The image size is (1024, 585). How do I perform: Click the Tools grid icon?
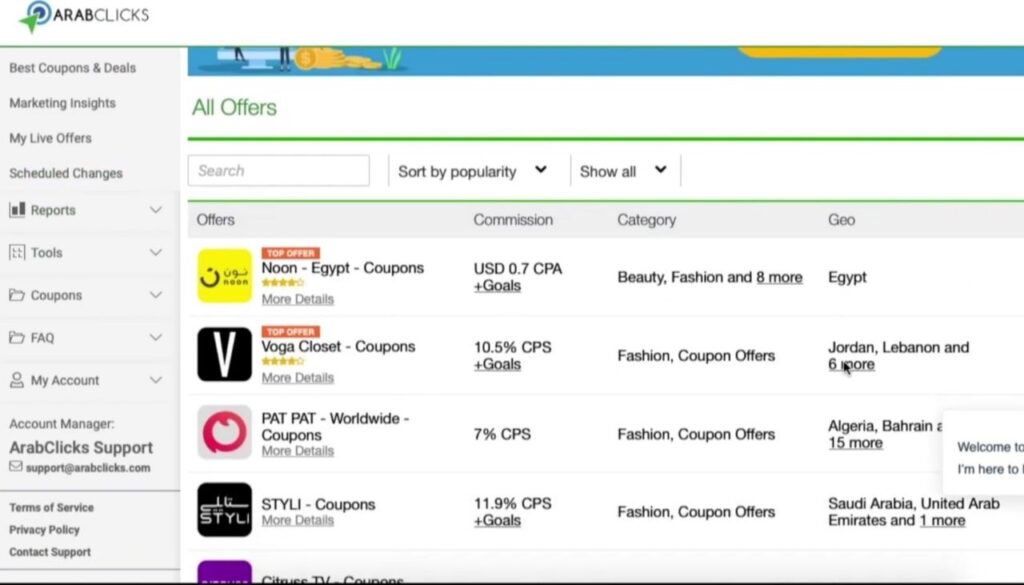tap(17, 252)
